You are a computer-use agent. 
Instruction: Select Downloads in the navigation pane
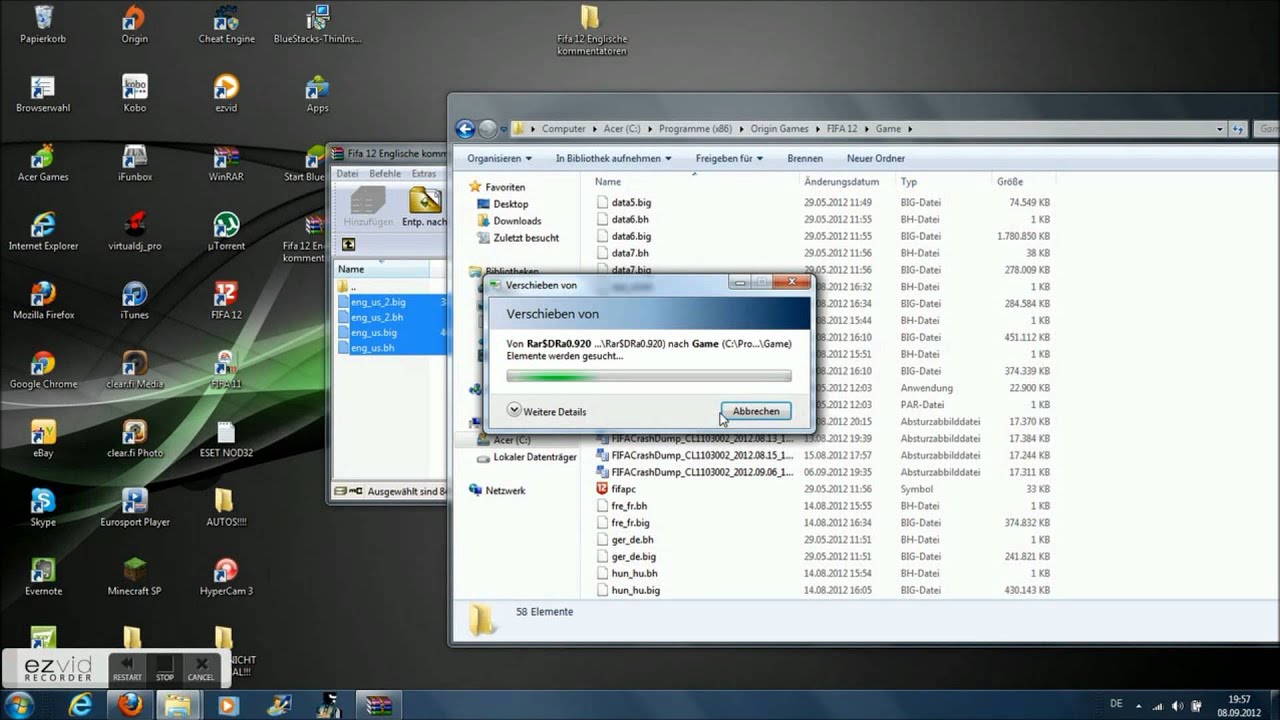pyautogui.click(x=516, y=221)
